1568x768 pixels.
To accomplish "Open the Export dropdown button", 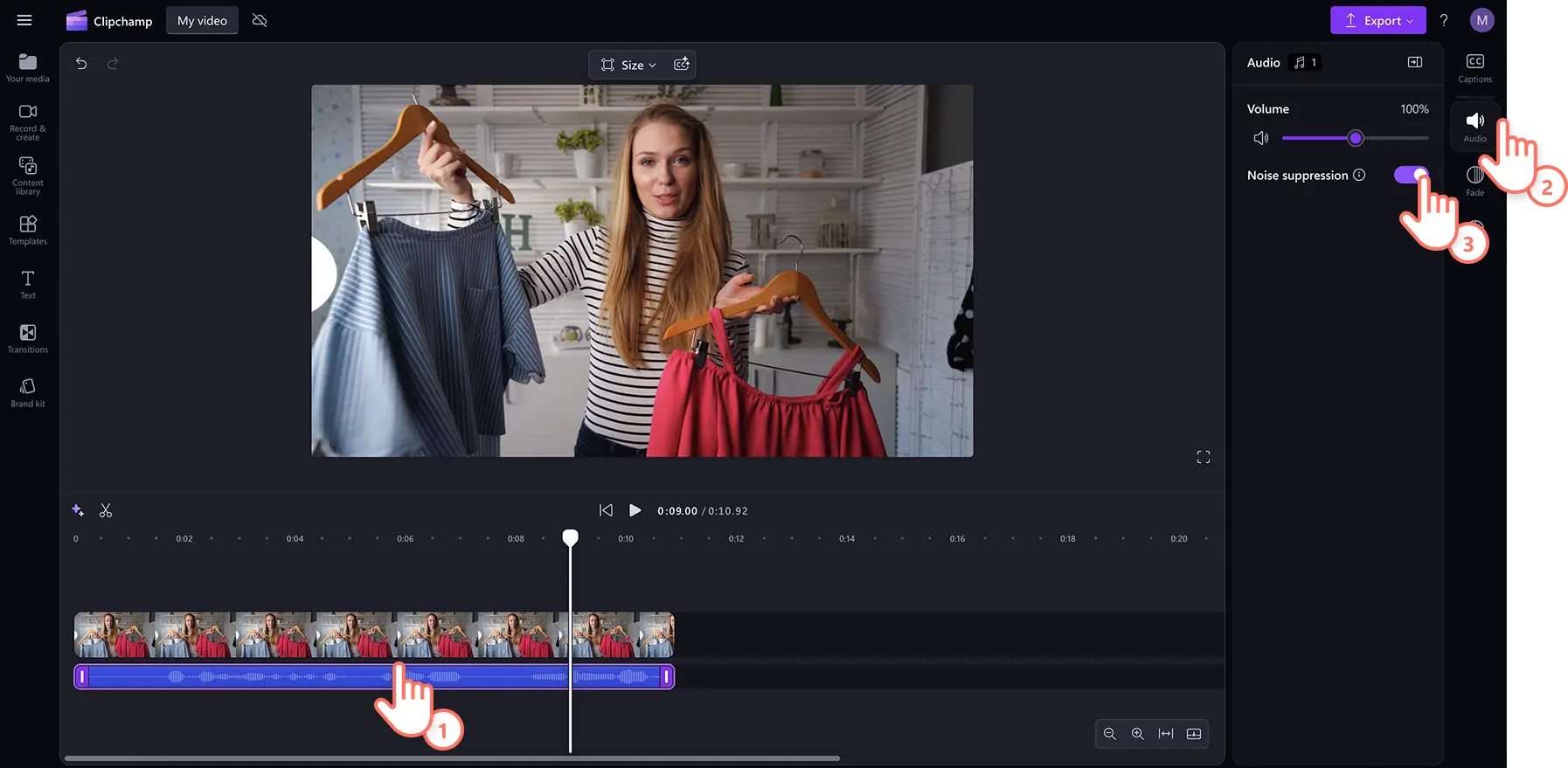I will coord(1377,20).
